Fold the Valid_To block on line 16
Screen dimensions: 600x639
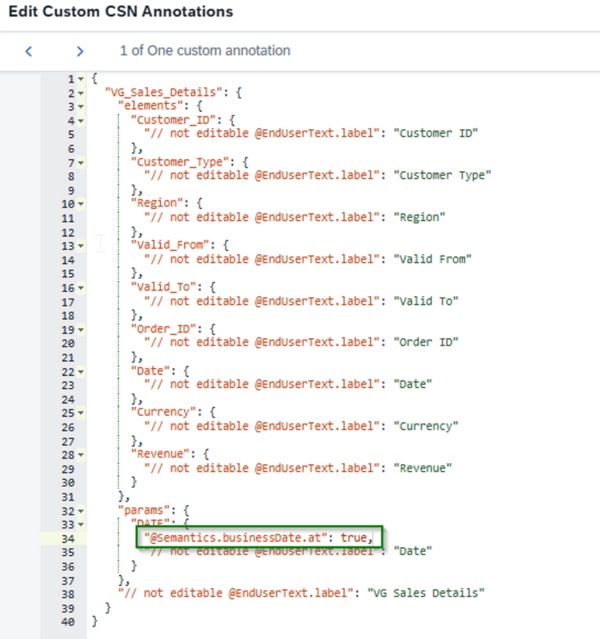click(82, 286)
